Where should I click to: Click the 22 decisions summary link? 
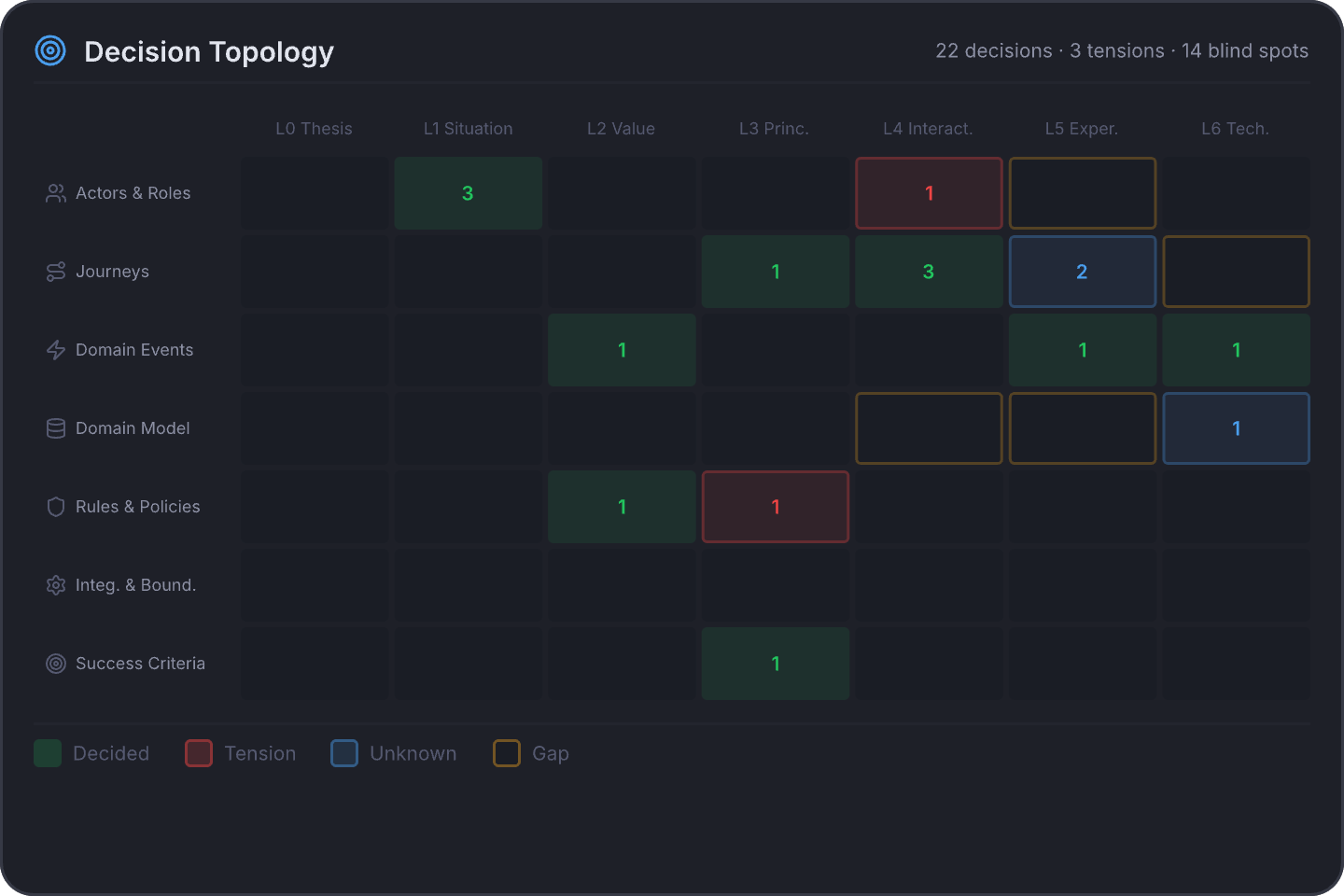993,51
